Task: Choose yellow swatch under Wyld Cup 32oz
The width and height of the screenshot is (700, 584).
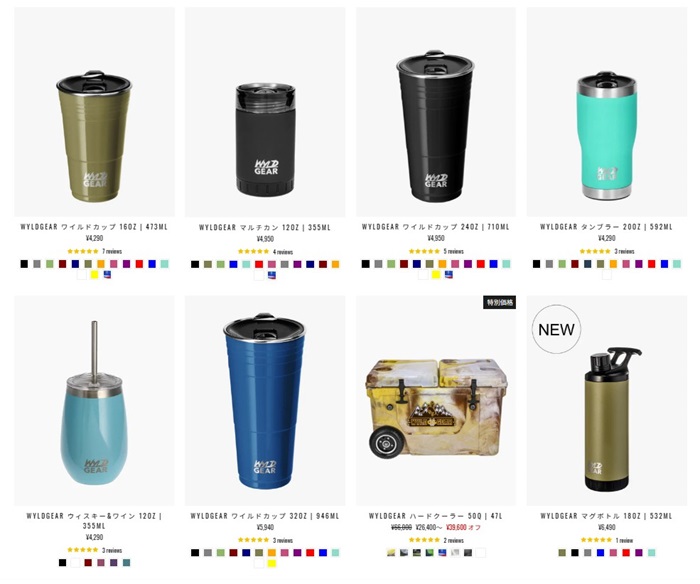Action: [x=271, y=563]
